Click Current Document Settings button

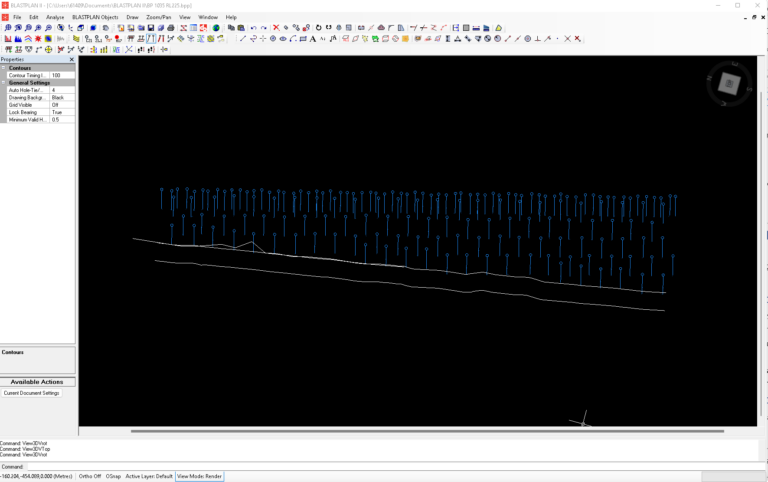tap(32, 393)
